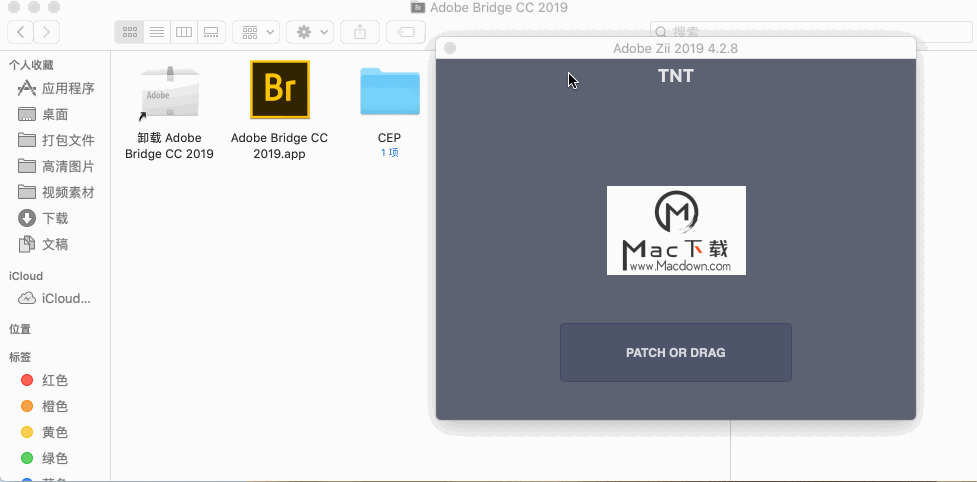Switch Finder to column view
977x482 pixels.
click(x=184, y=32)
